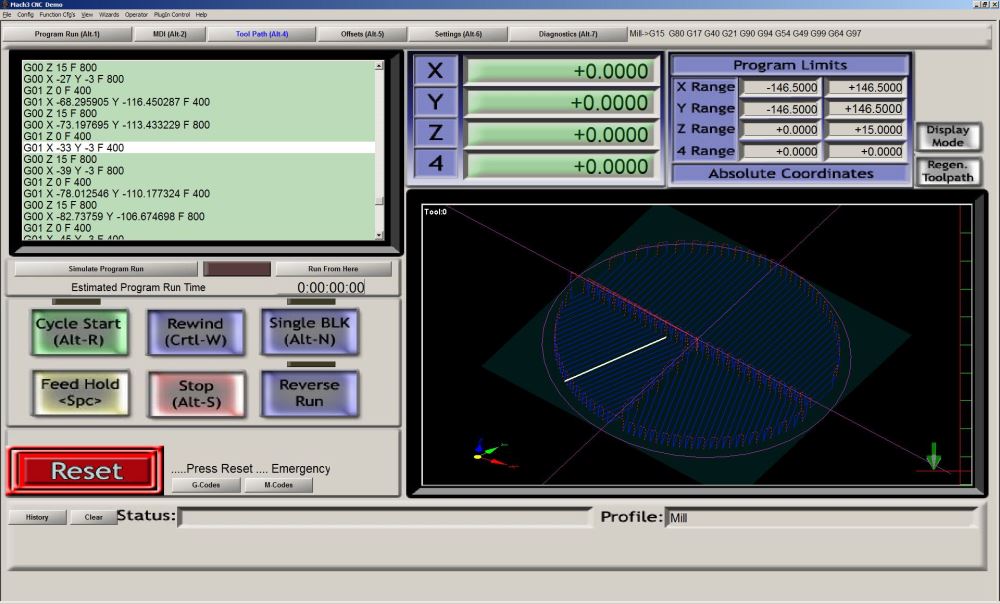This screenshot has width=1000, height=604.
Task: Click the G-code list scrollbar thumb
Action: 379,200
